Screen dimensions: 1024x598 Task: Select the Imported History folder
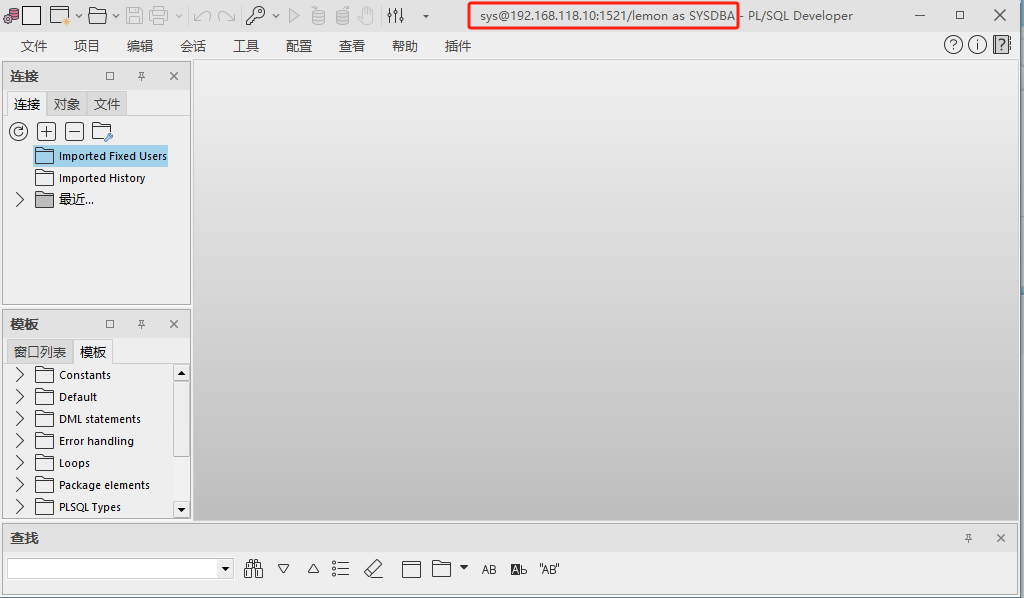pos(90,178)
